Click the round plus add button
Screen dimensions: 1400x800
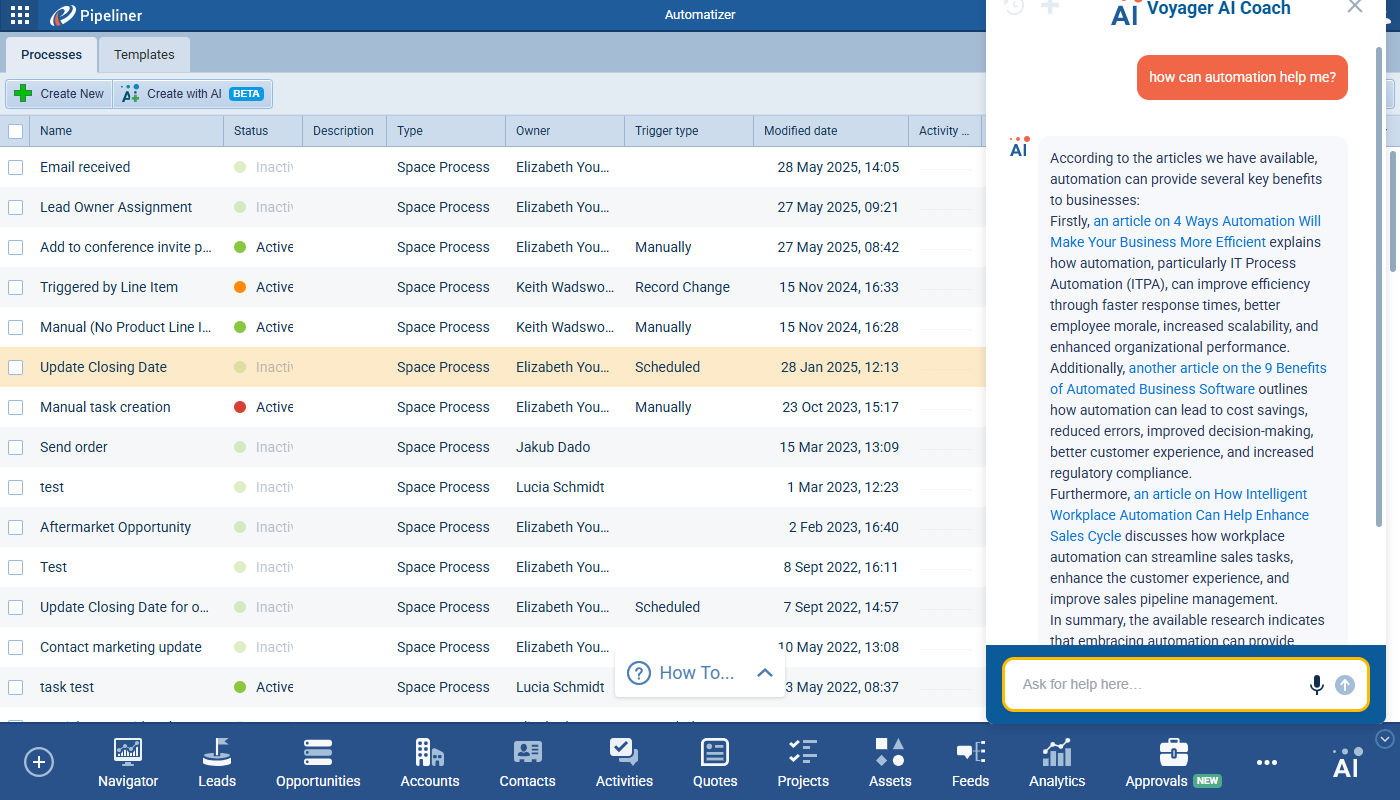point(39,763)
